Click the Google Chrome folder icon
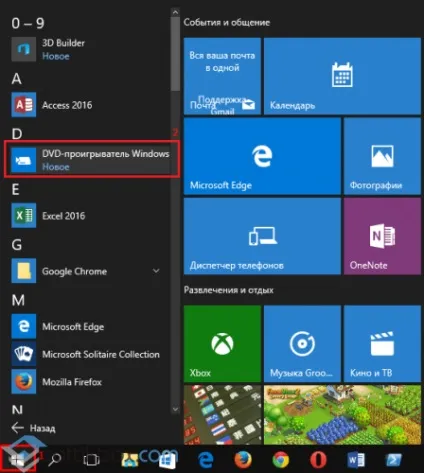424x473 pixels. click(x=24, y=271)
